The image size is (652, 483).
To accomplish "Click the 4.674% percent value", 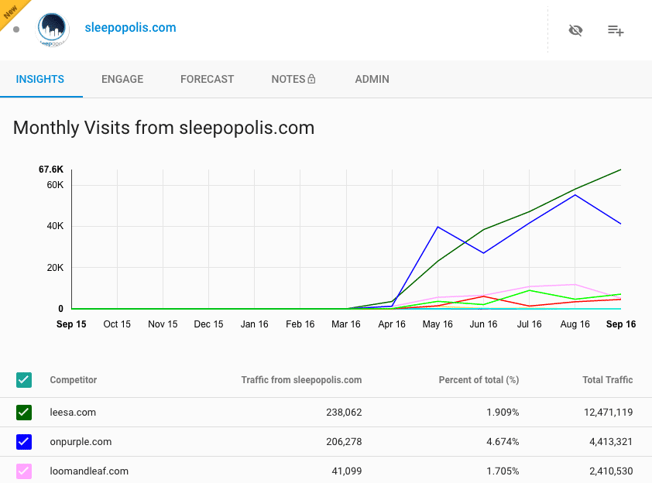I will [x=503, y=442].
